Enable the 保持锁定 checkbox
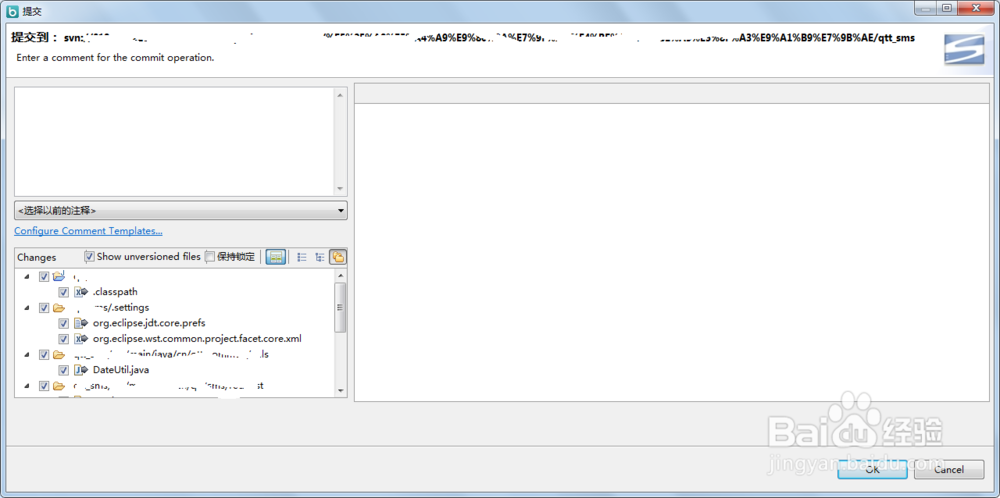 point(210,256)
